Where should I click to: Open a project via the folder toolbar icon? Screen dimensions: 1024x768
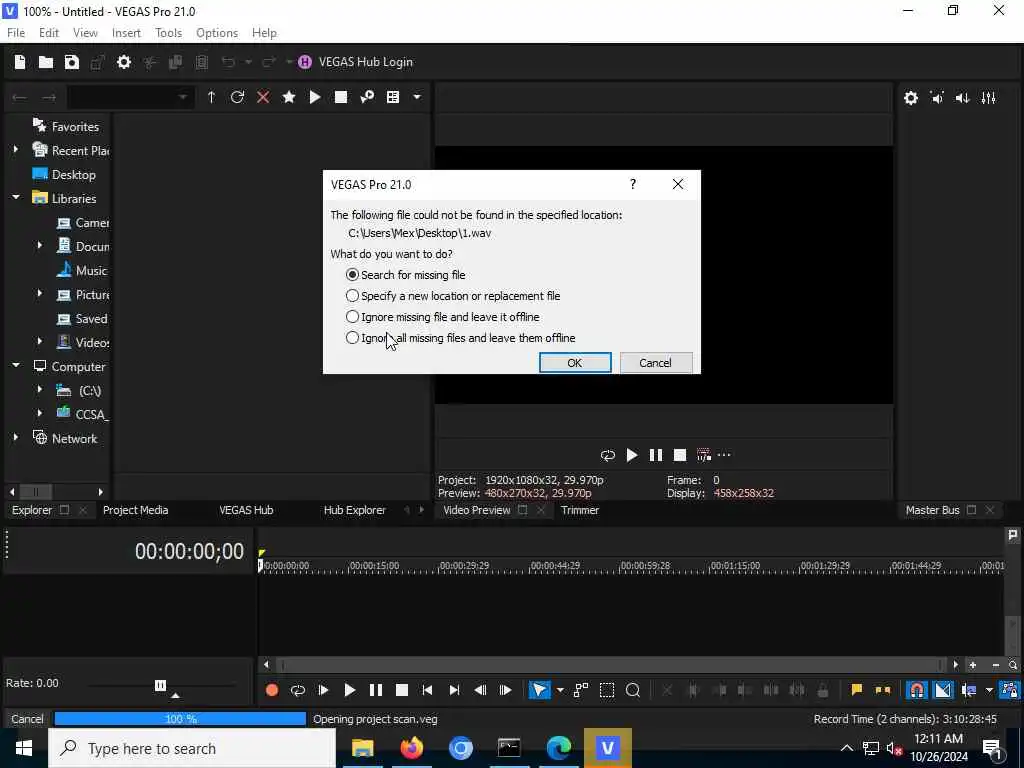coord(46,62)
